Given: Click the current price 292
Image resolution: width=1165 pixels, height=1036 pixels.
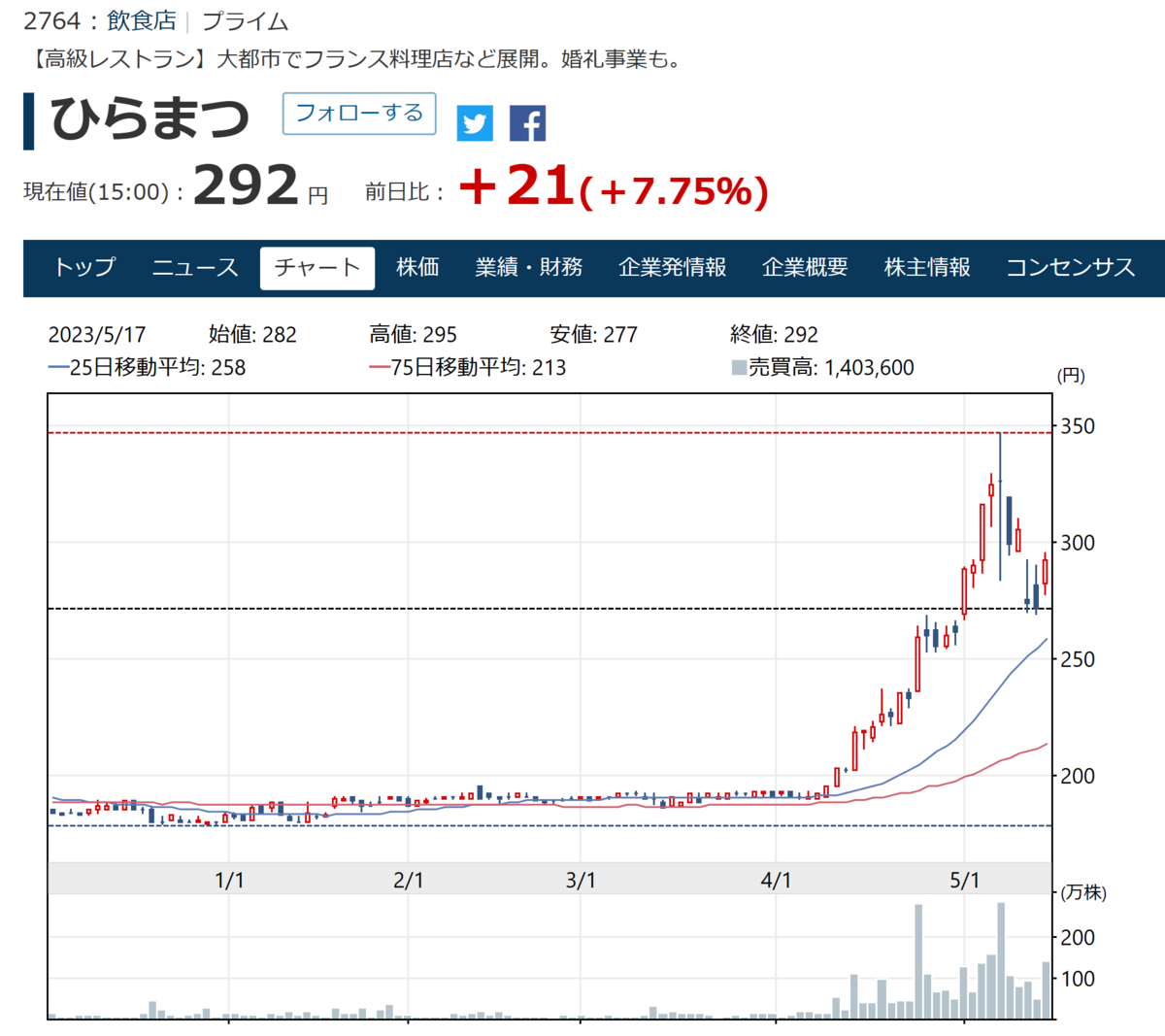Looking at the screenshot, I should click(x=246, y=184).
